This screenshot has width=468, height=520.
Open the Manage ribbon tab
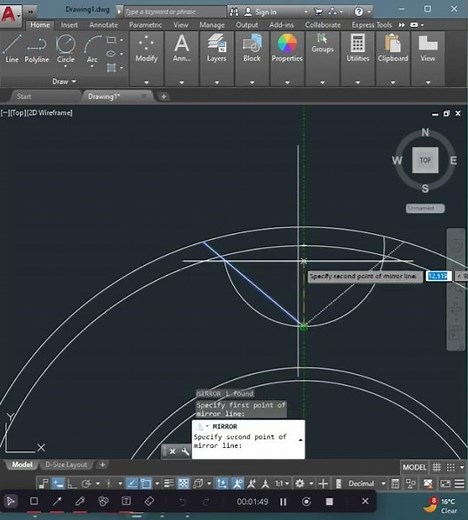[212, 25]
